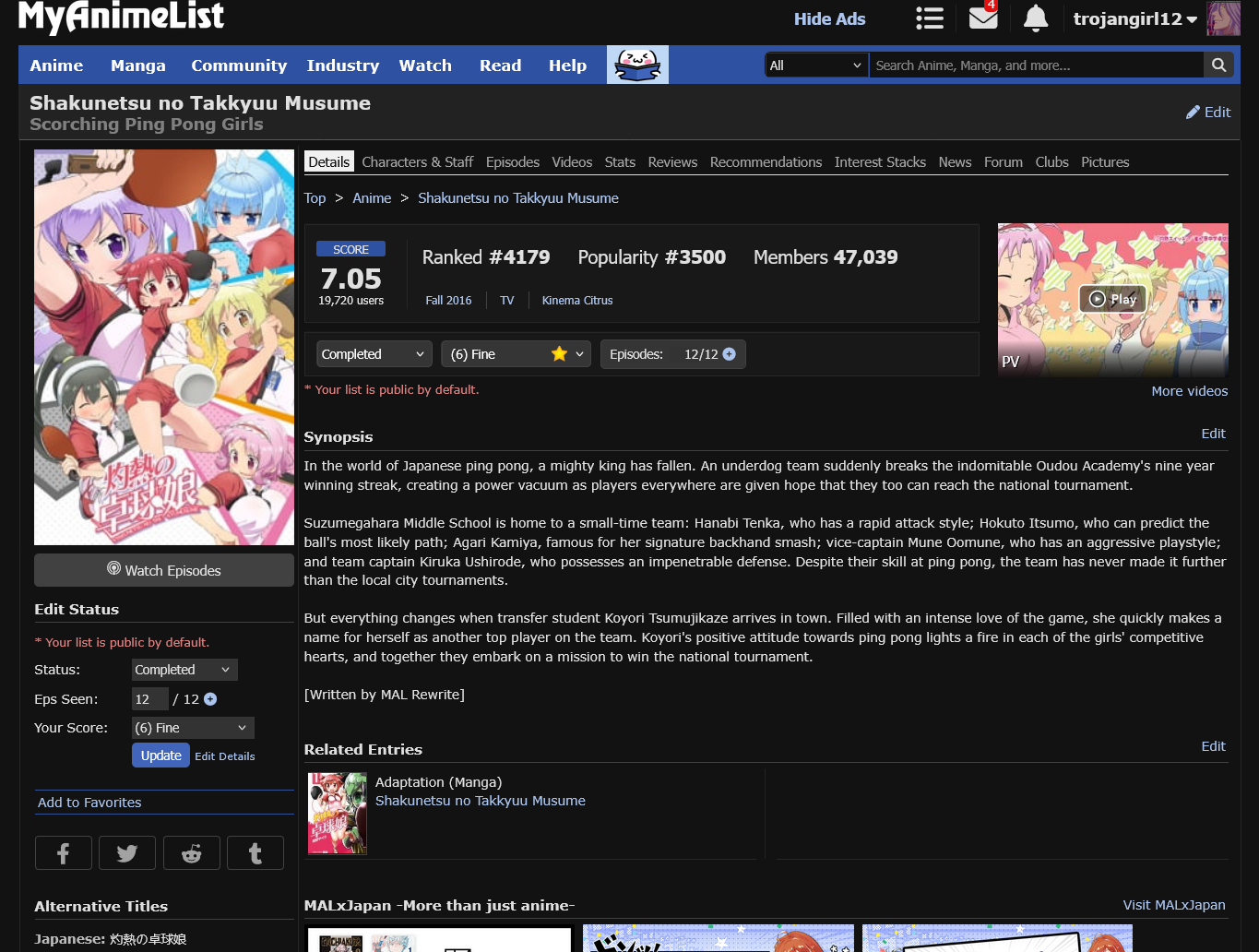Open the Help menu
1259x952 pixels.
coord(567,65)
